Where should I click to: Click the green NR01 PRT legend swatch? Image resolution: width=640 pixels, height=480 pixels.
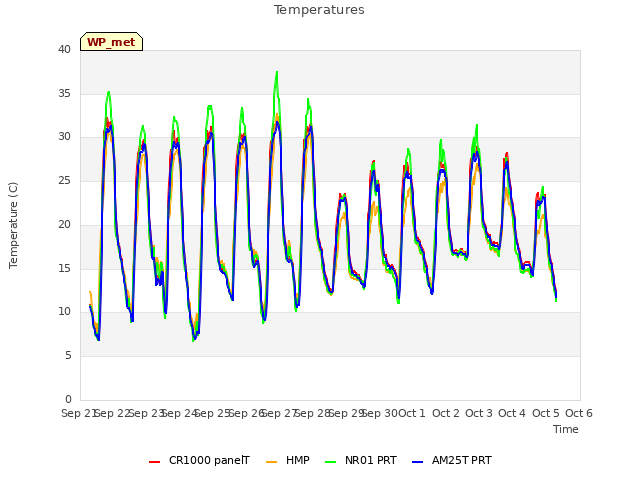331,462
